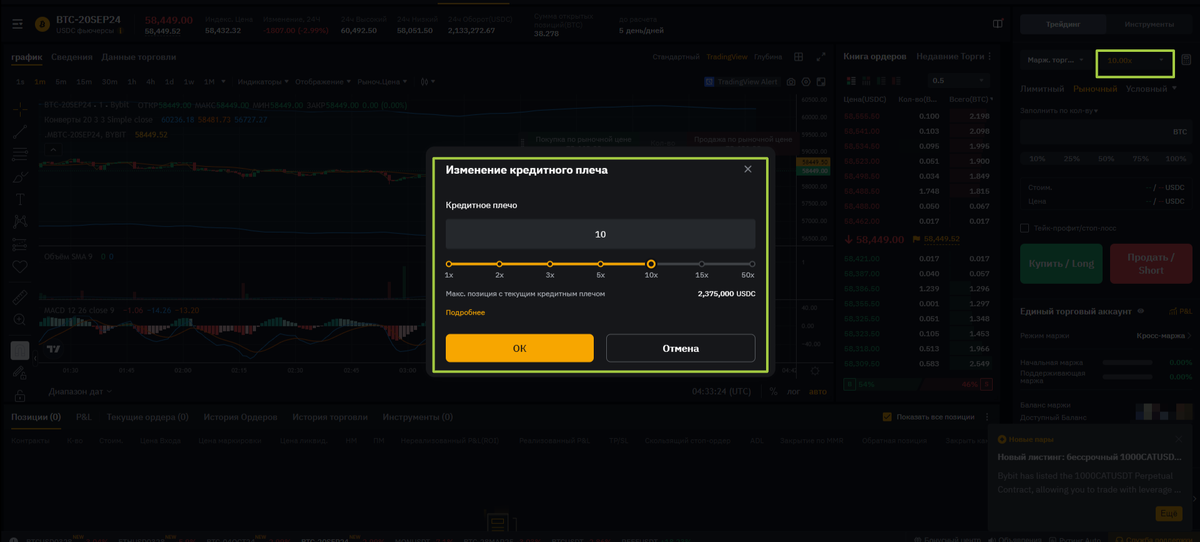
Task: Switch to the Инструменты tab in right panel
Action: tap(1149, 24)
